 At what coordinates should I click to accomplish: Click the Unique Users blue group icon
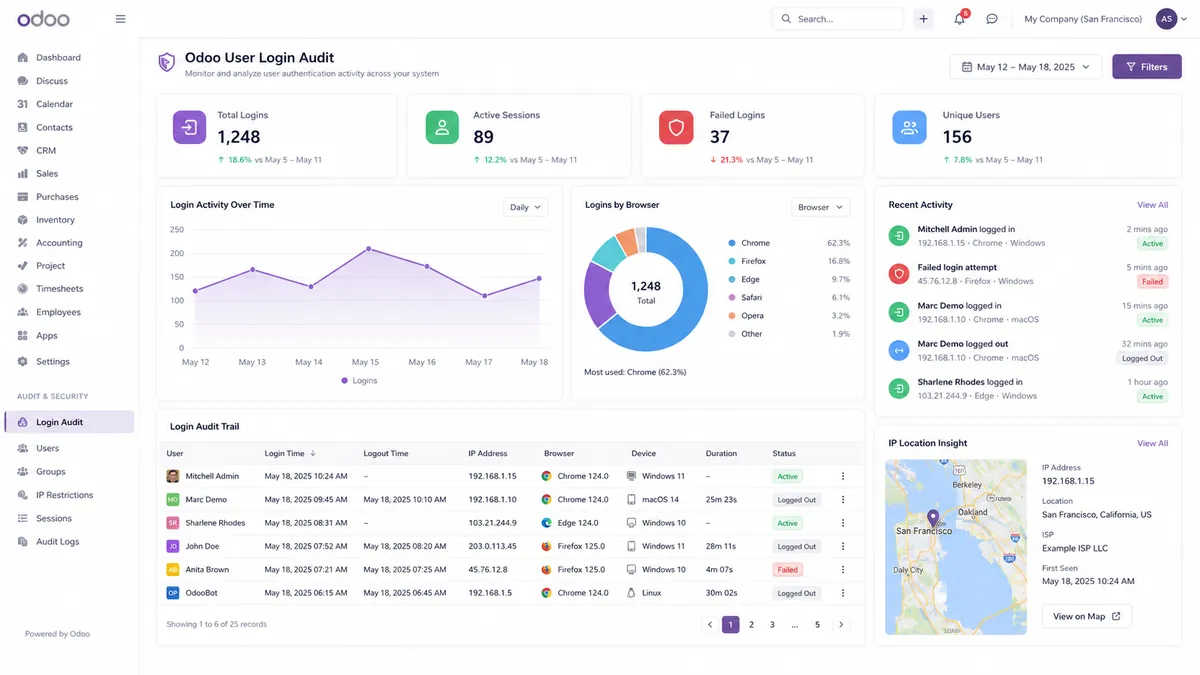[x=909, y=128]
